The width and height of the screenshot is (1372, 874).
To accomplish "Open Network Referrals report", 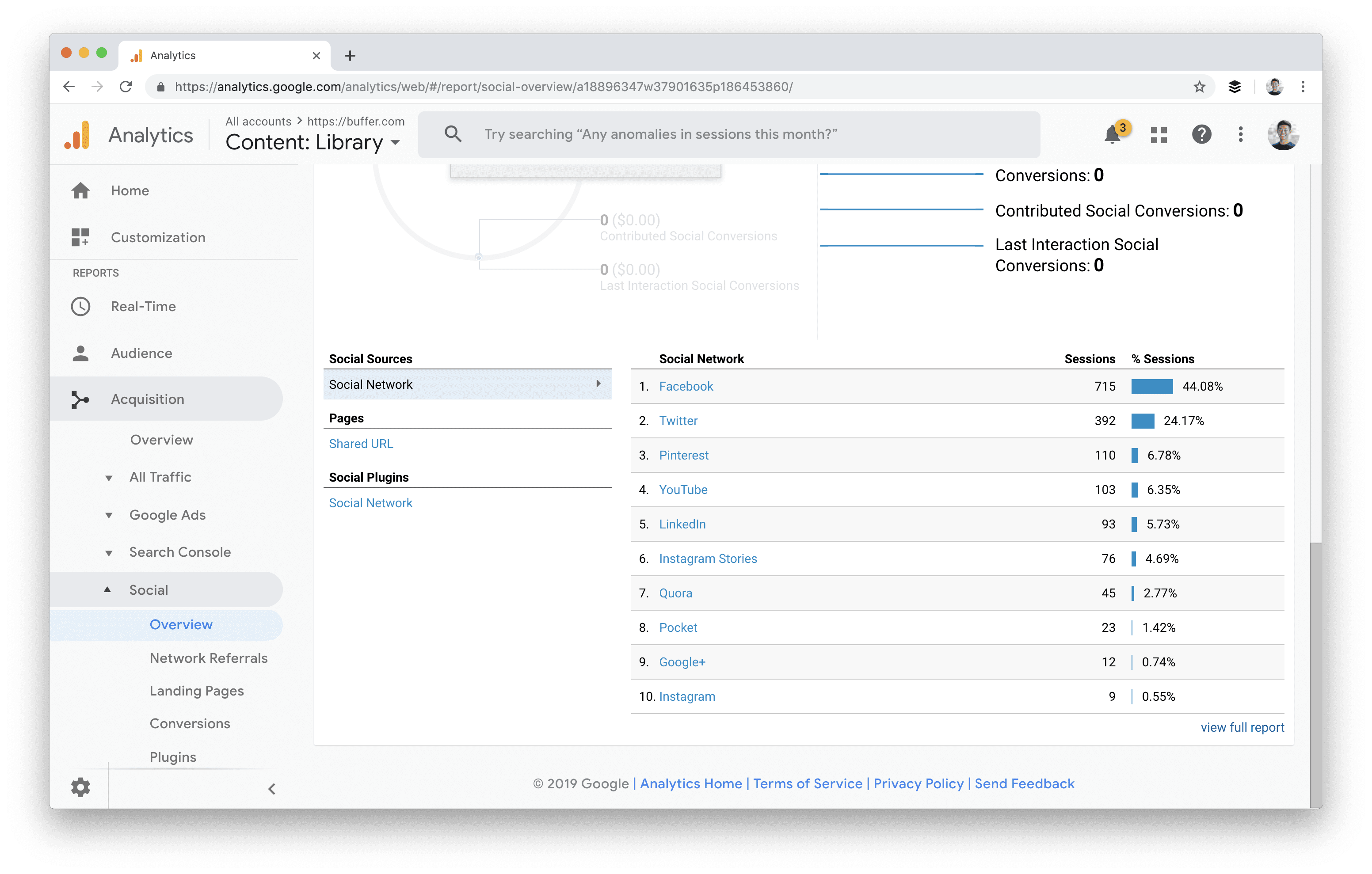I will 209,658.
